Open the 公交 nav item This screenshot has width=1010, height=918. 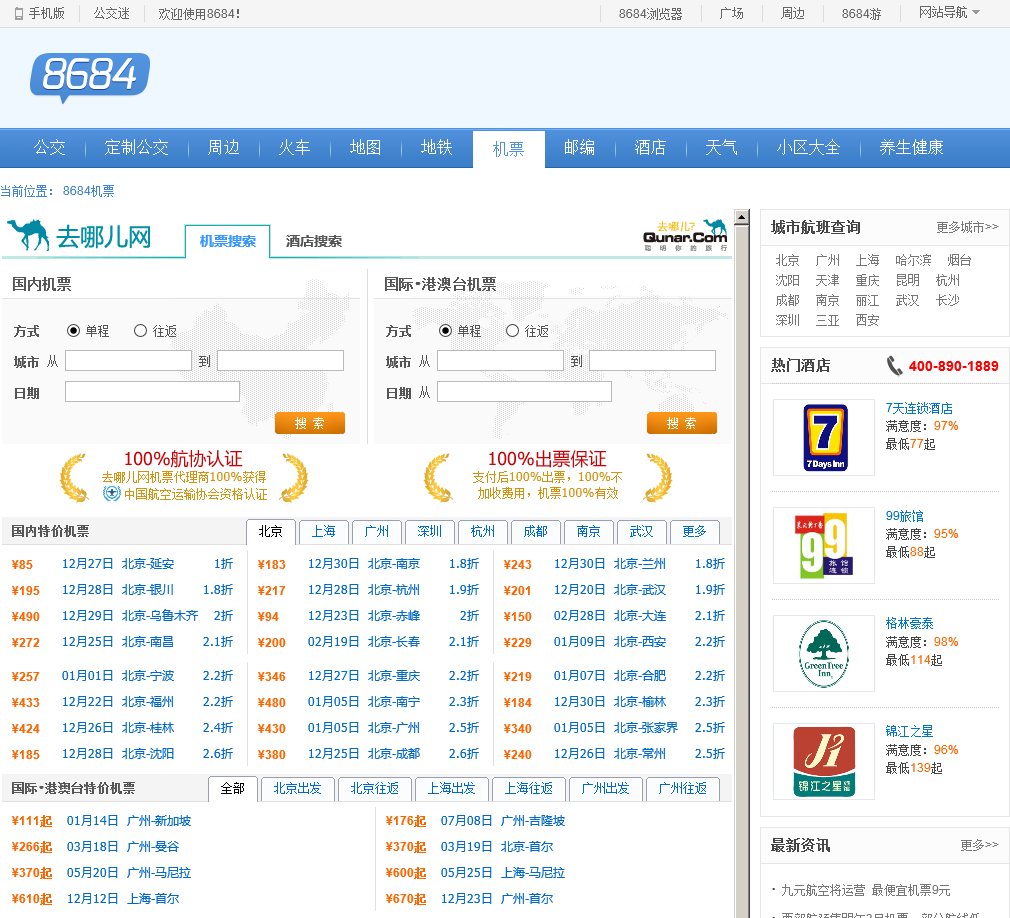pos(50,148)
